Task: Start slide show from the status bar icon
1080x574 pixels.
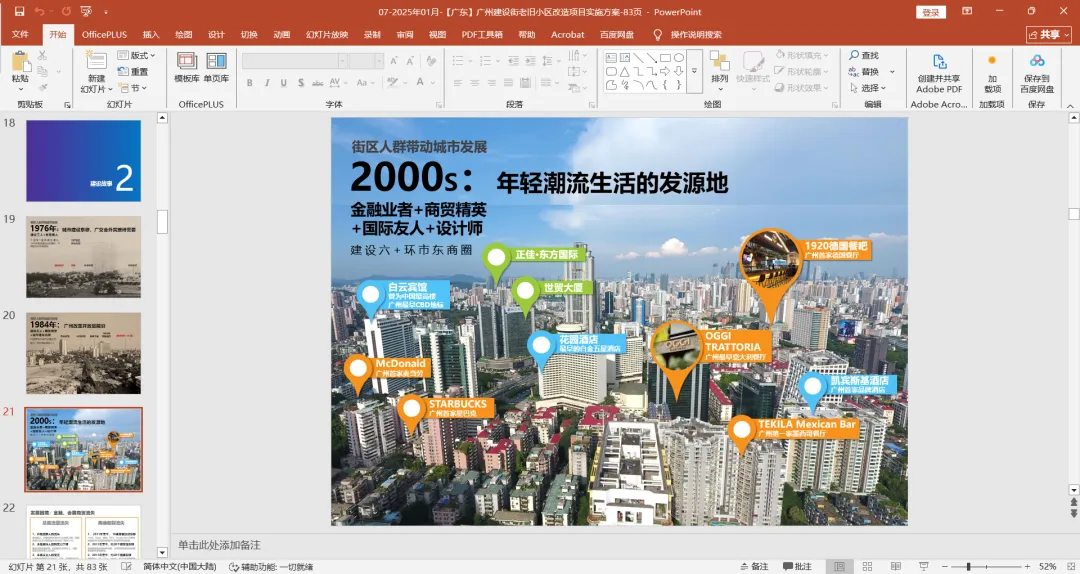Action: (924, 566)
